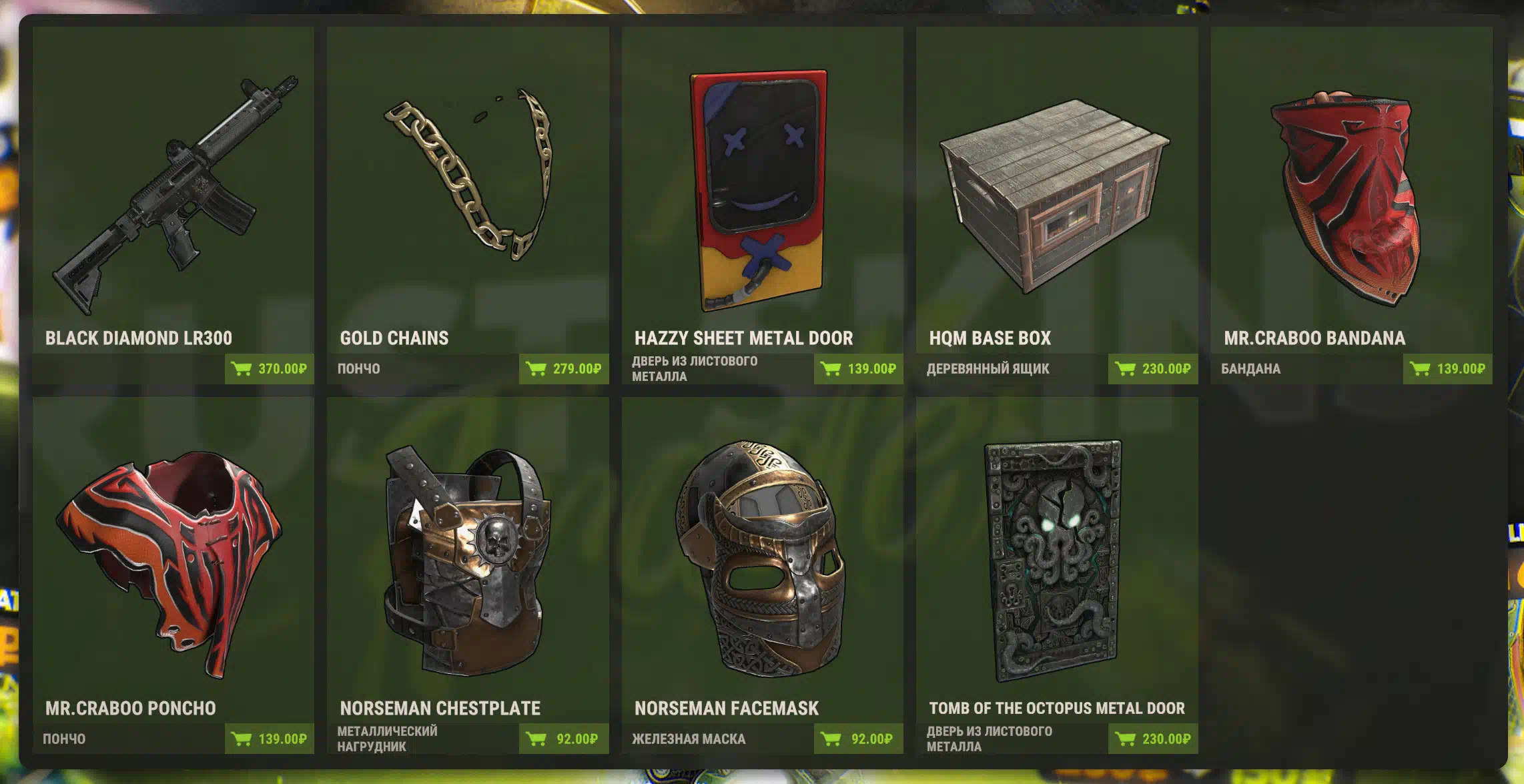Click cart icon for Norseman Chestplate
This screenshot has width=1524, height=784.
(x=536, y=739)
